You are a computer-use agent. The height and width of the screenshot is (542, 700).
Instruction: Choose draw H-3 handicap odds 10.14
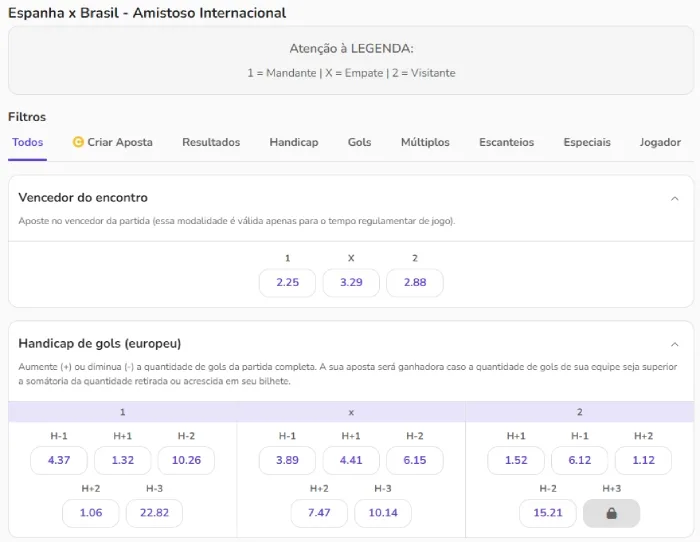pyautogui.click(x=383, y=513)
